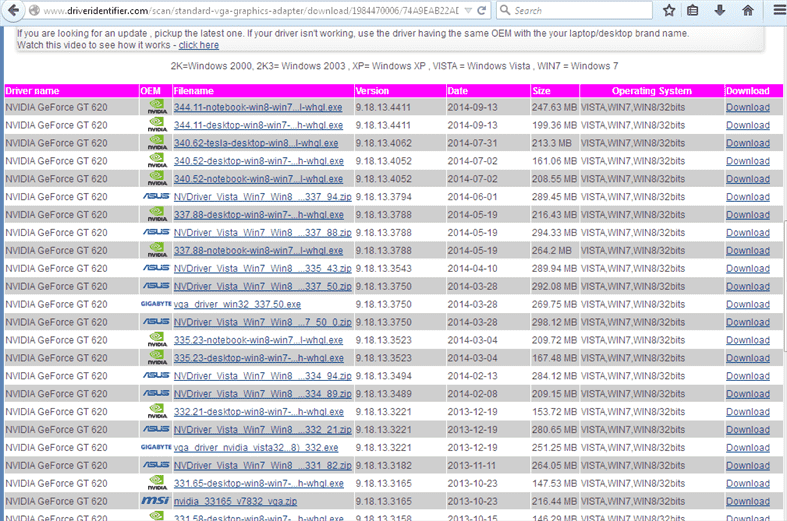
Task: Focus the browser Search box
Action: [575, 10]
